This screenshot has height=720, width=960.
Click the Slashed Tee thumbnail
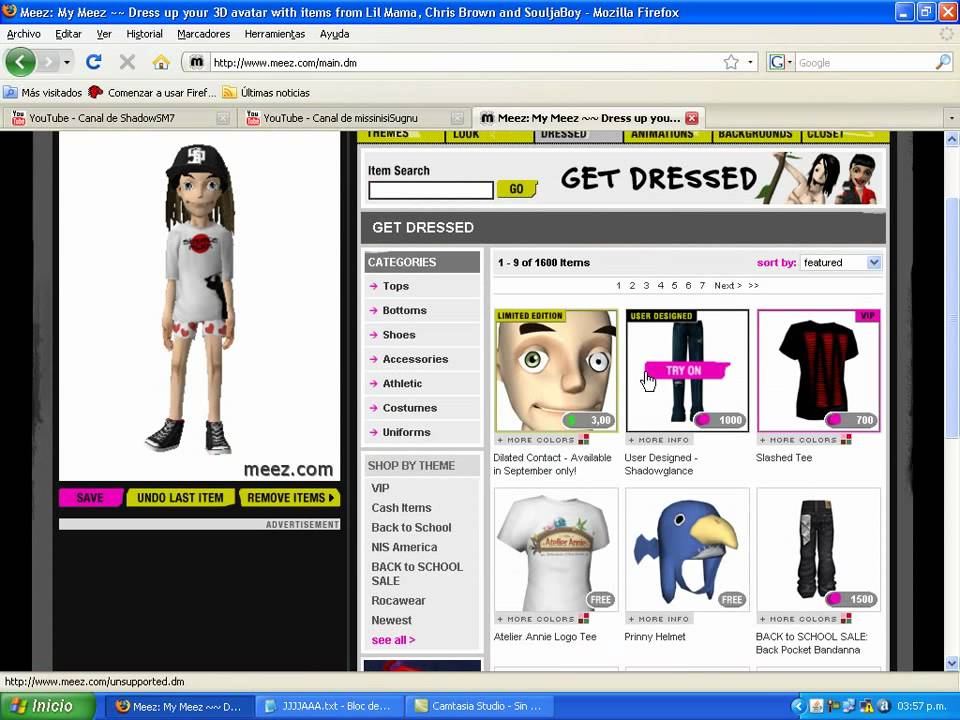(x=819, y=370)
